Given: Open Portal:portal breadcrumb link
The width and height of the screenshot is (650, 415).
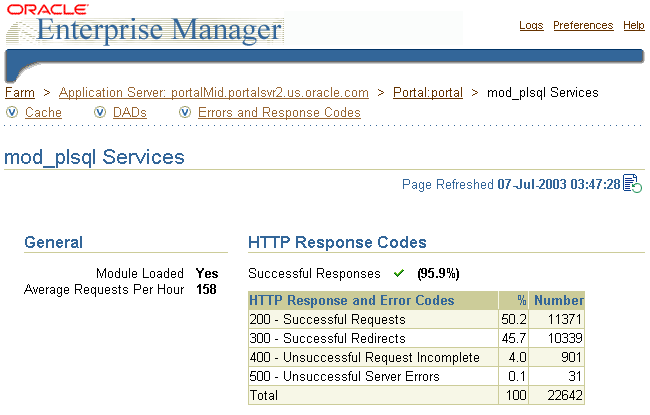Looking at the screenshot, I should (x=427, y=92).
